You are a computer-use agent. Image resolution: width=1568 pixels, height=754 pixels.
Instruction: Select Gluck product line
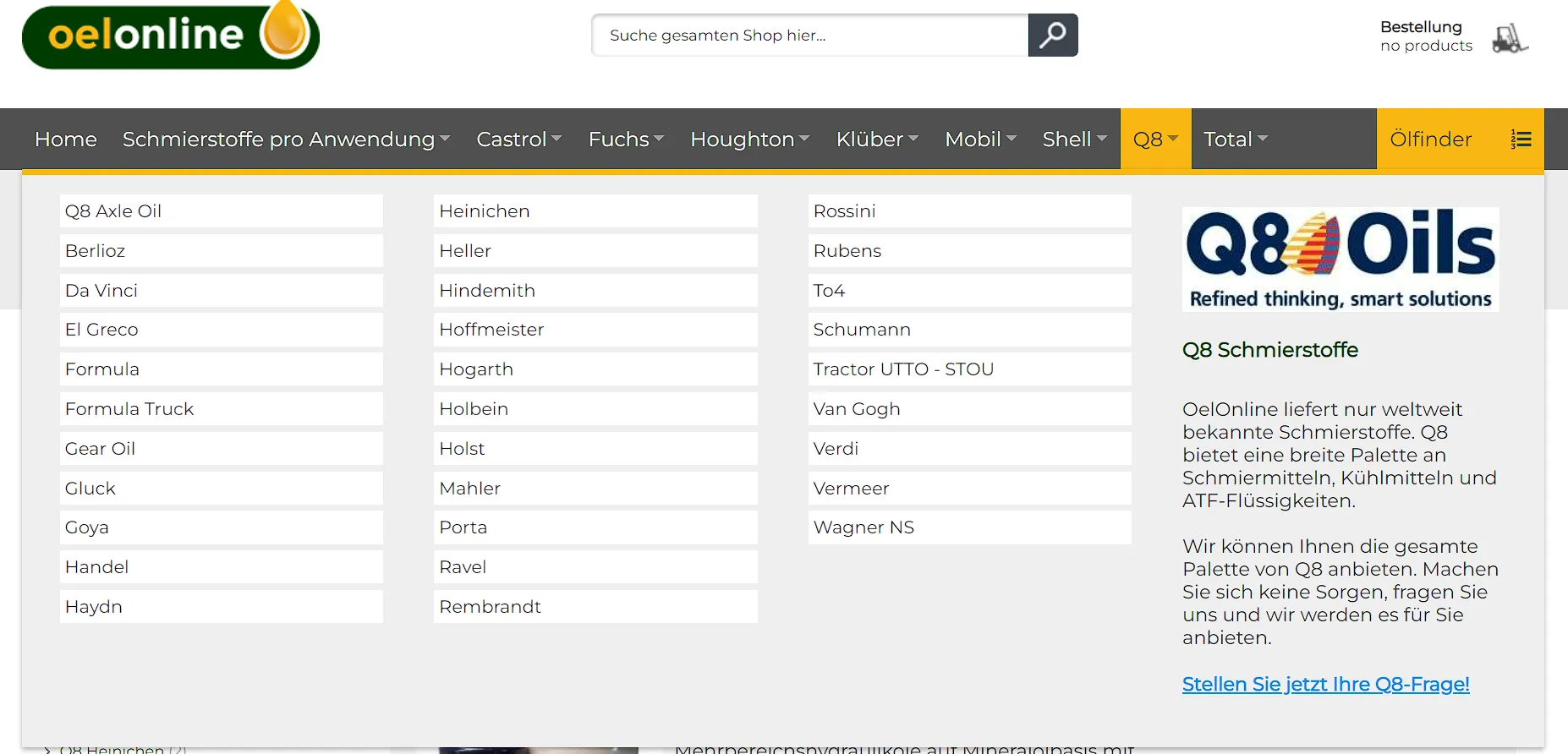pos(222,489)
